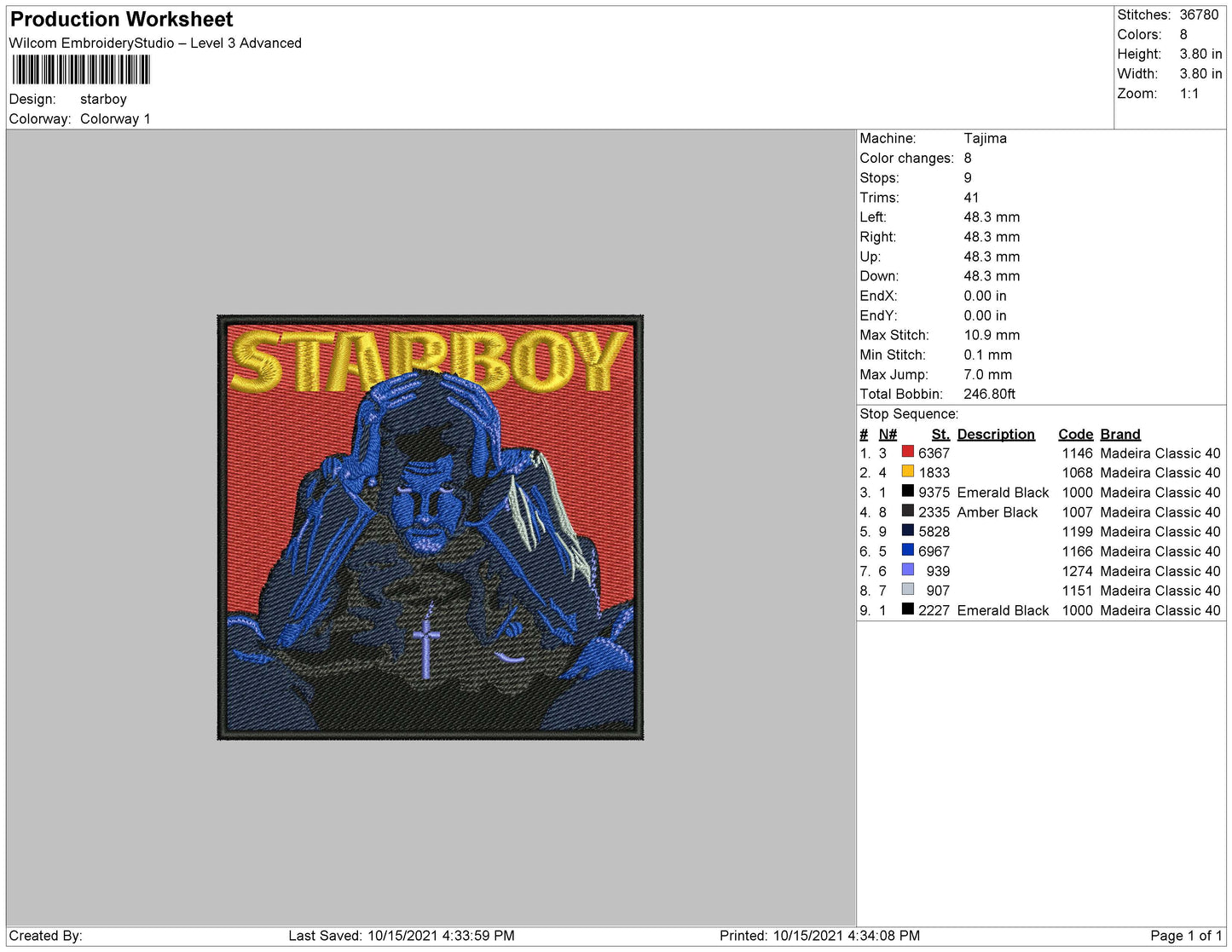Click 'Wilcom EmbroideryStudio – Level 3 Advanced' text
Image resolution: width=1232 pixels, height=952 pixels.
coord(155,43)
